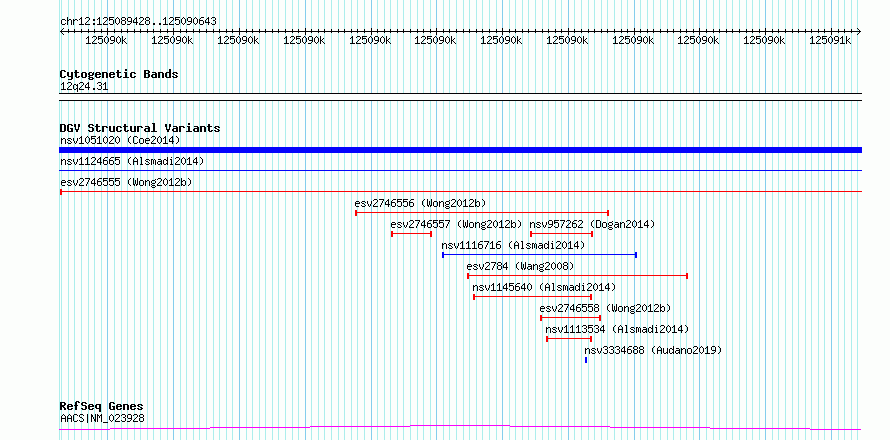
Task: Select the Cytogenetic Bands track title
Action: [x=119, y=74]
